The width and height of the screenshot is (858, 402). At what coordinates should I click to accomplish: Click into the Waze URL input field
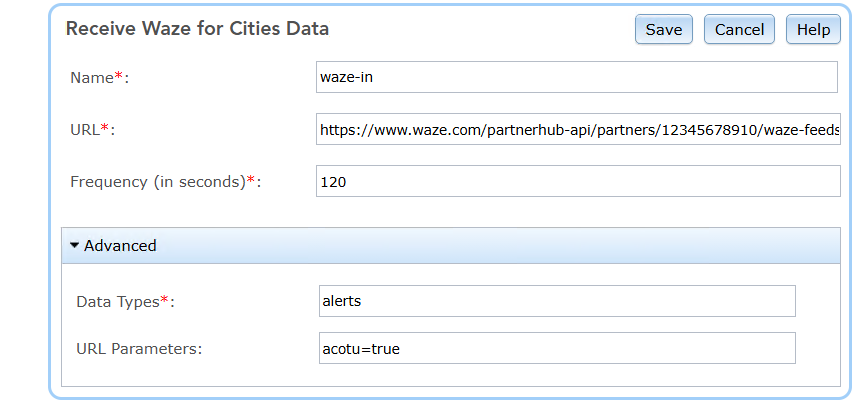point(578,129)
